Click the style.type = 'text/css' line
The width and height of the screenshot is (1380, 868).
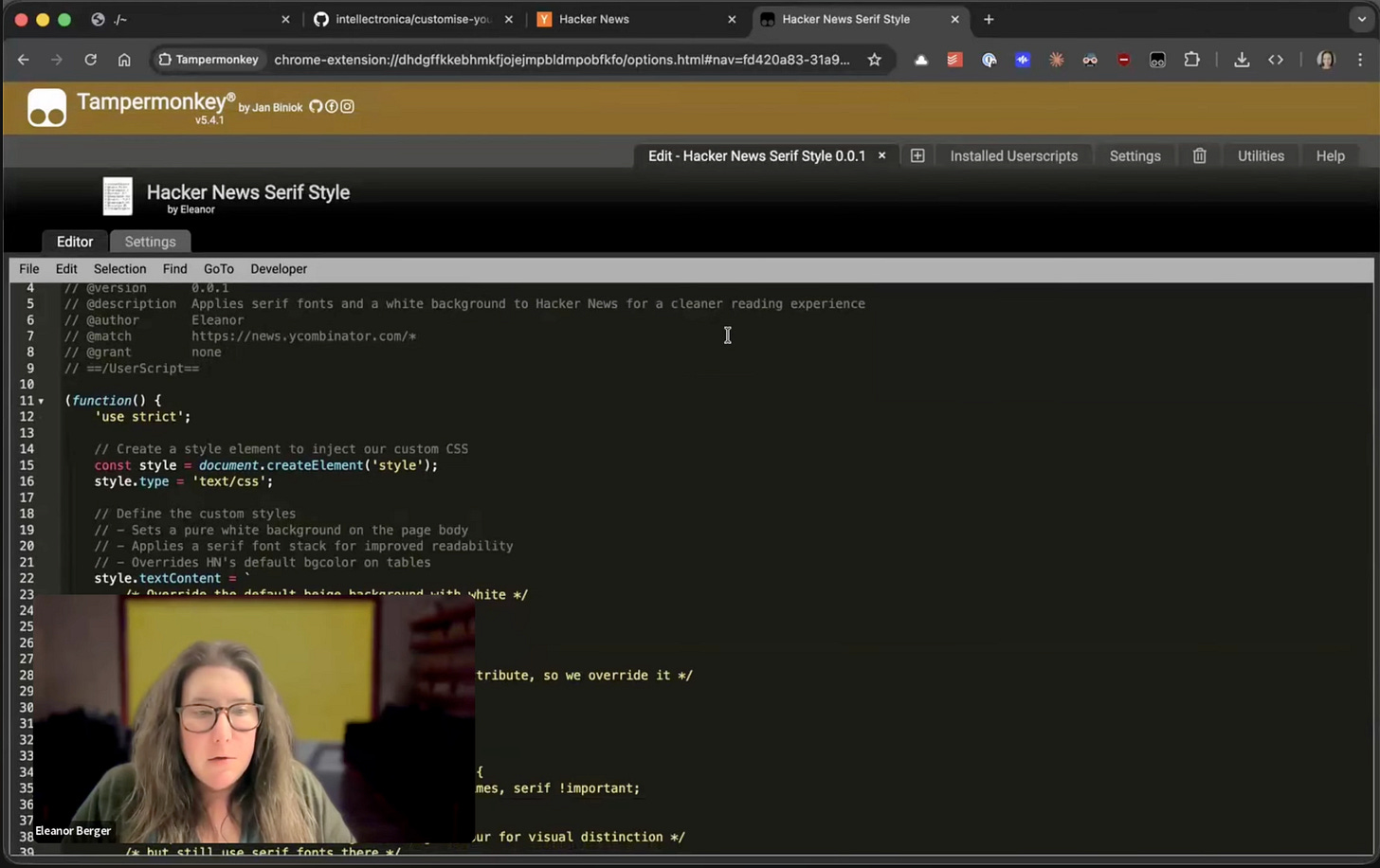tap(183, 481)
